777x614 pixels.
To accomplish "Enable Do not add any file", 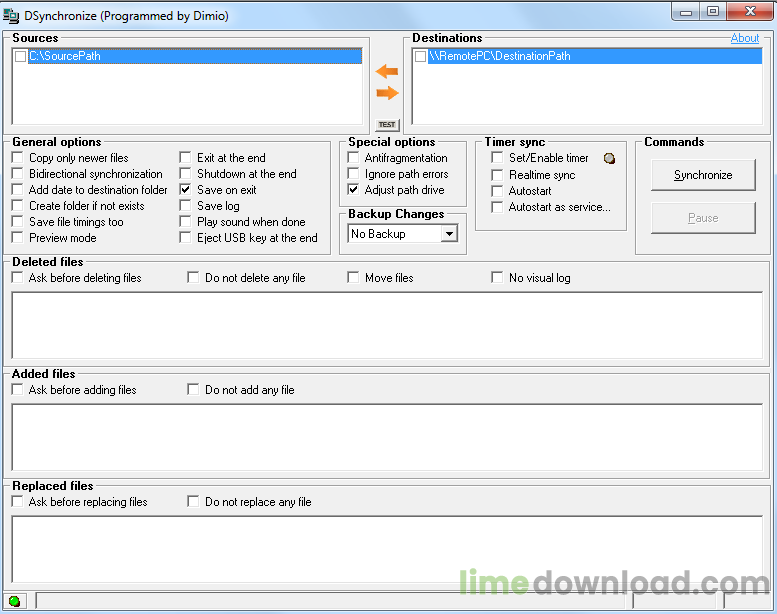I will (193, 390).
